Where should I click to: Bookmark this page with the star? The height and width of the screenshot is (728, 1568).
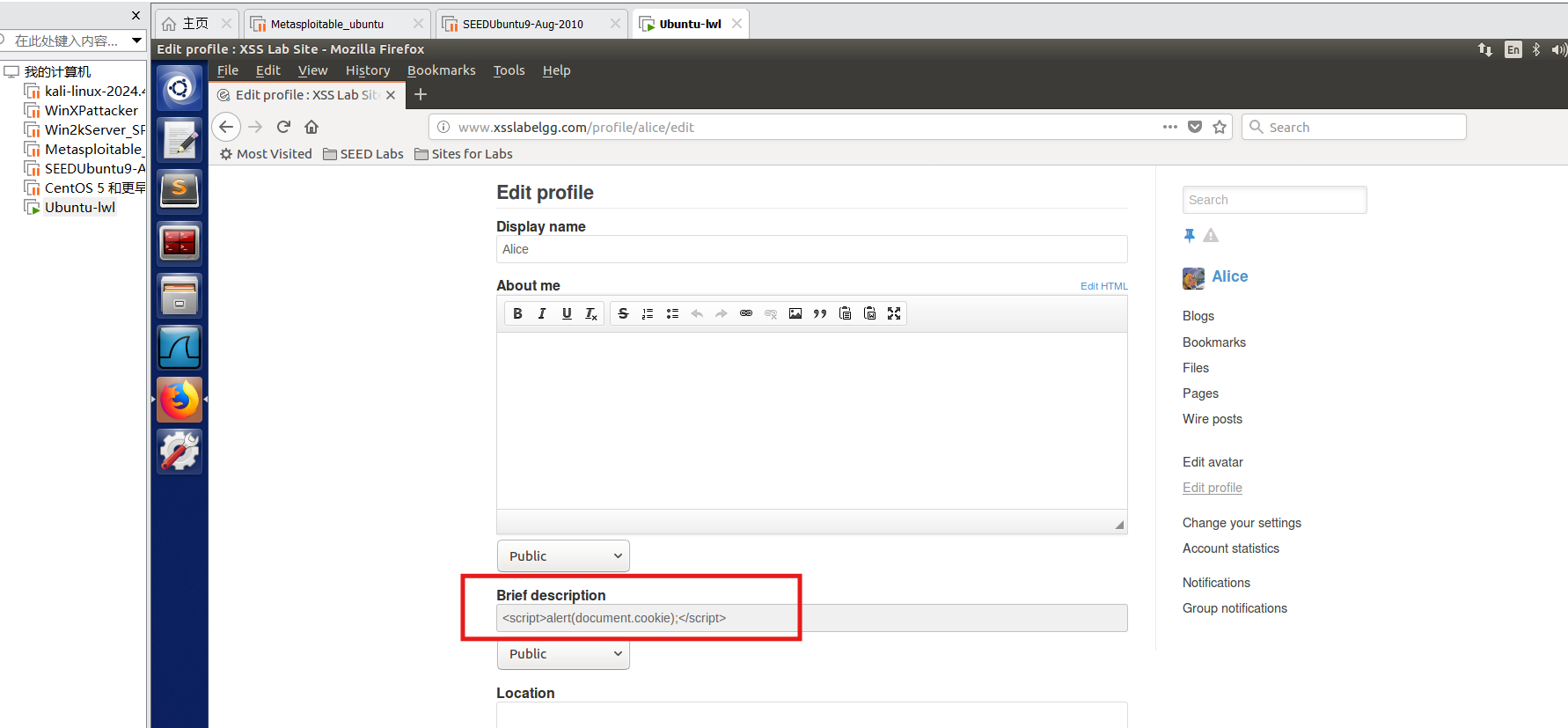coord(1220,127)
